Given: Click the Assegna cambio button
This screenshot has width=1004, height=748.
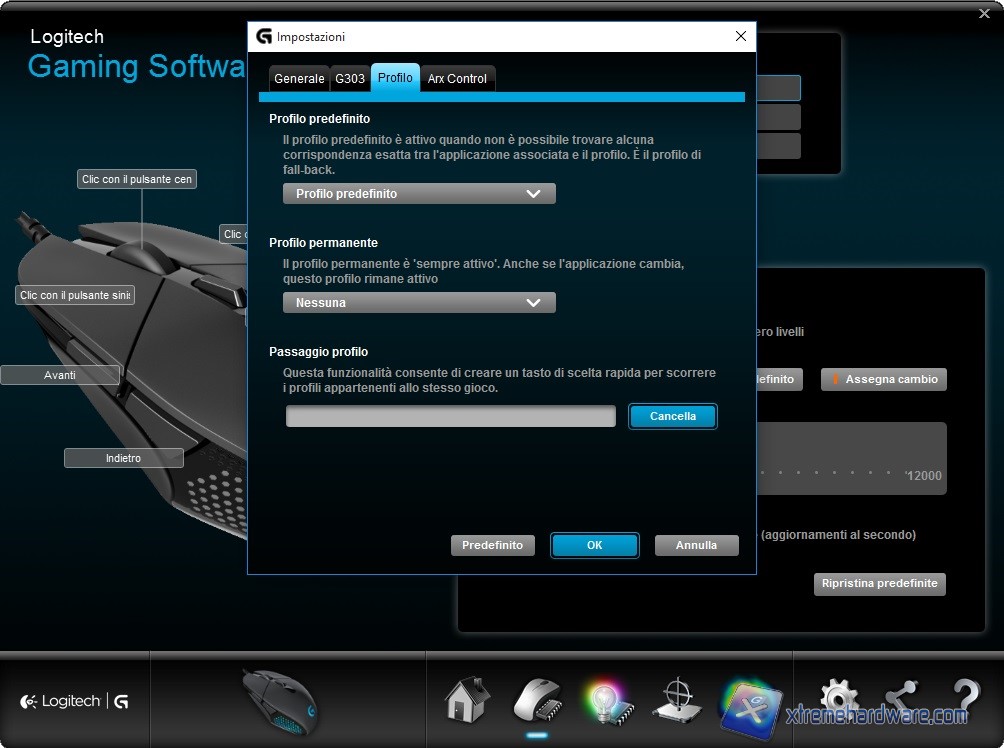Looking at the screenshot, I should point(883,380).
